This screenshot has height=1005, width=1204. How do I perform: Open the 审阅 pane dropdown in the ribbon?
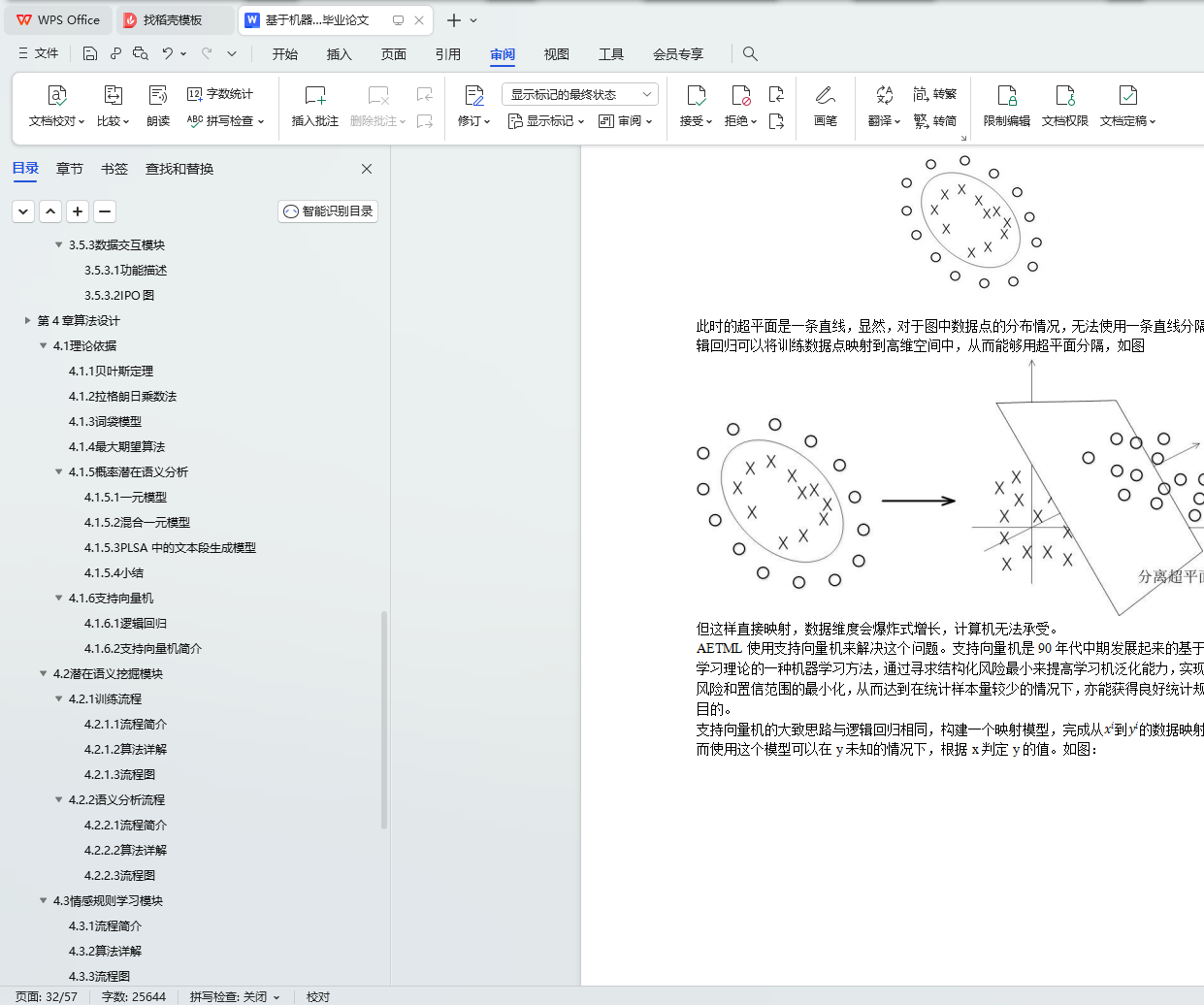pos(626,121)
